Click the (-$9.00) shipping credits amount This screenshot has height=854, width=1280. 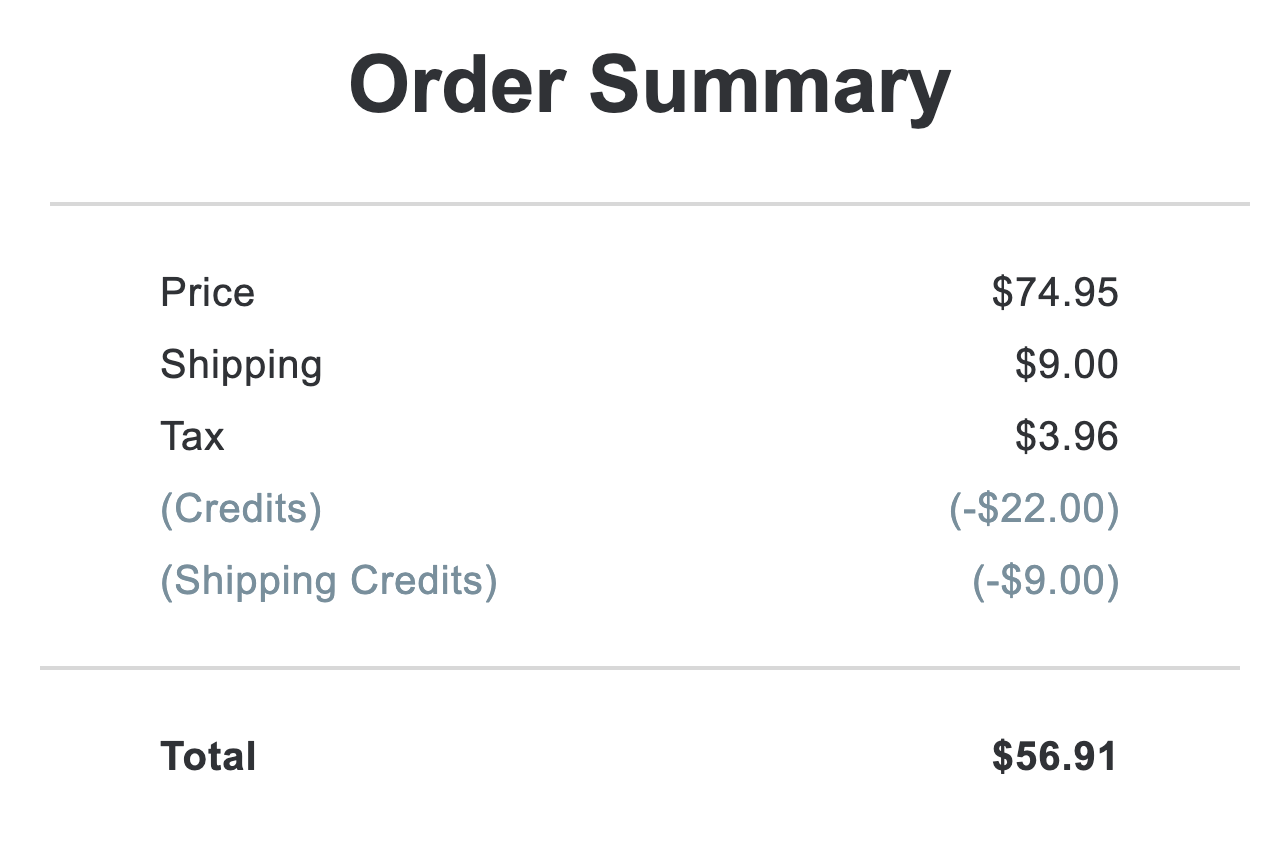pyautogui.click(x=1046, y=582)
